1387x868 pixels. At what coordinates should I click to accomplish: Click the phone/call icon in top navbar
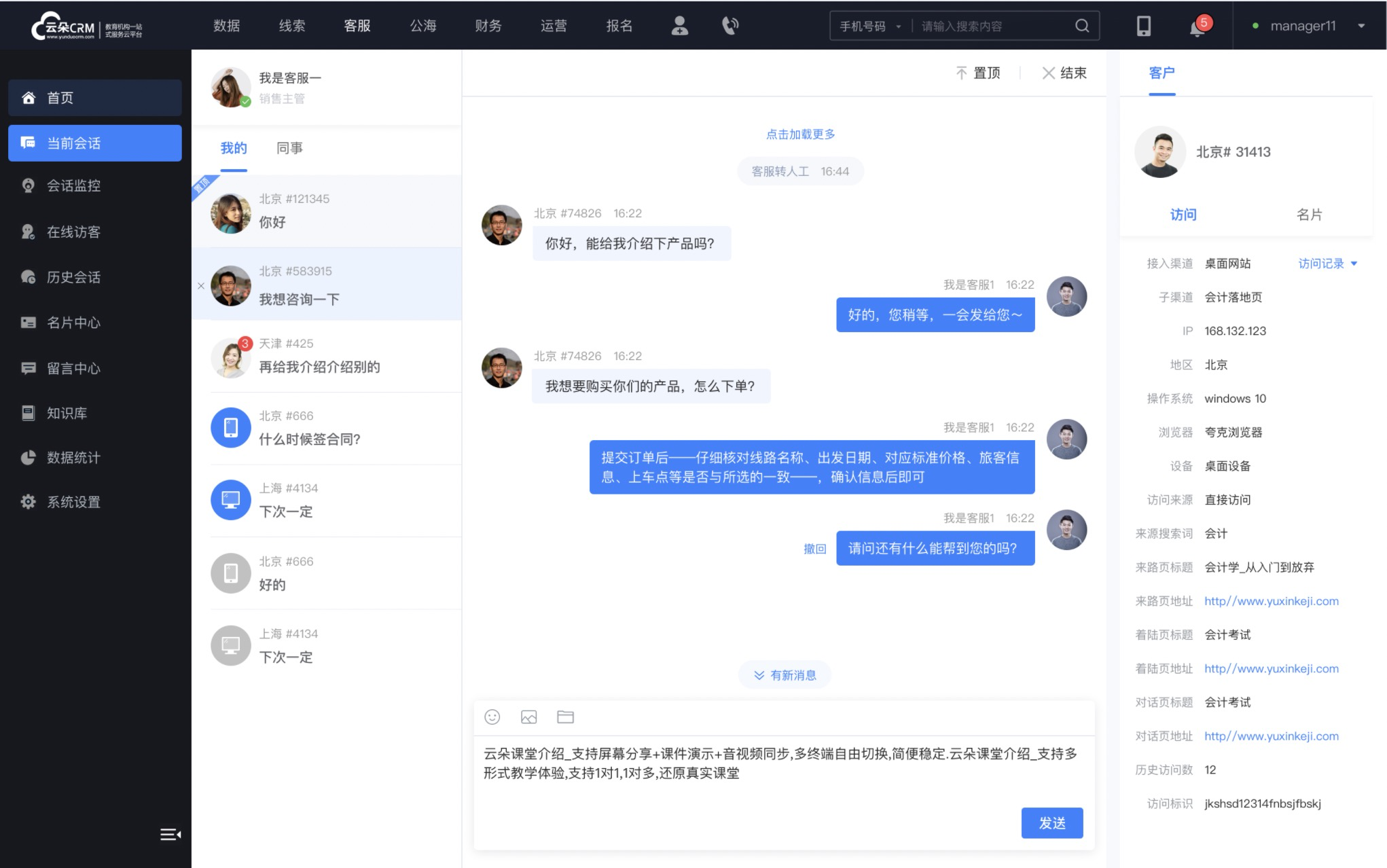731,25
